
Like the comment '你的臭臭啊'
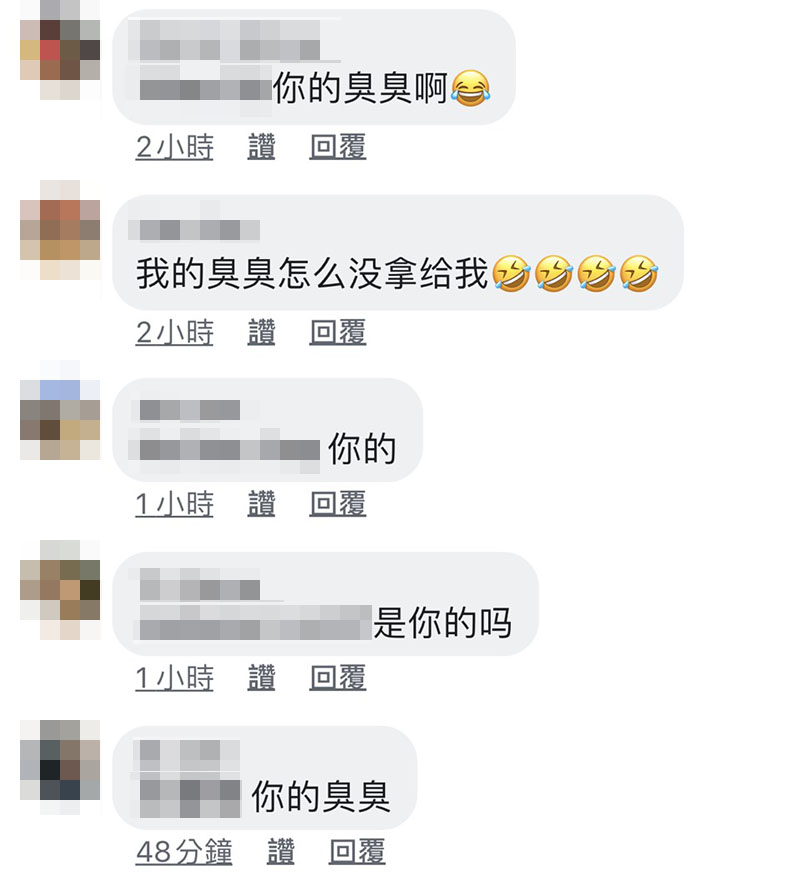261,147
